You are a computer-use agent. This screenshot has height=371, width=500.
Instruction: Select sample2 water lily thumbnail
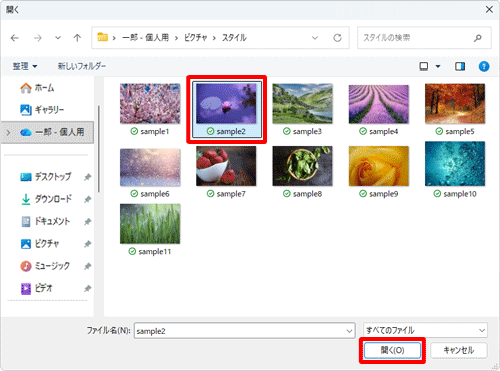point(226,104)
